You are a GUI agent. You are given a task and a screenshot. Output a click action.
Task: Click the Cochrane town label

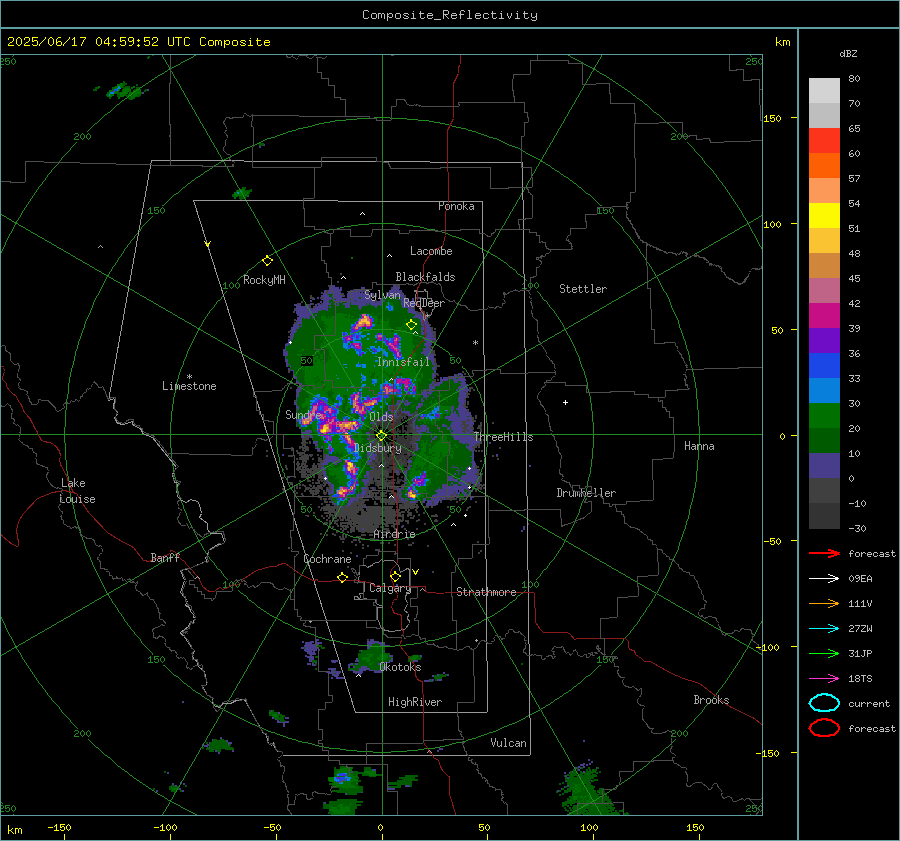coord(327,559)
